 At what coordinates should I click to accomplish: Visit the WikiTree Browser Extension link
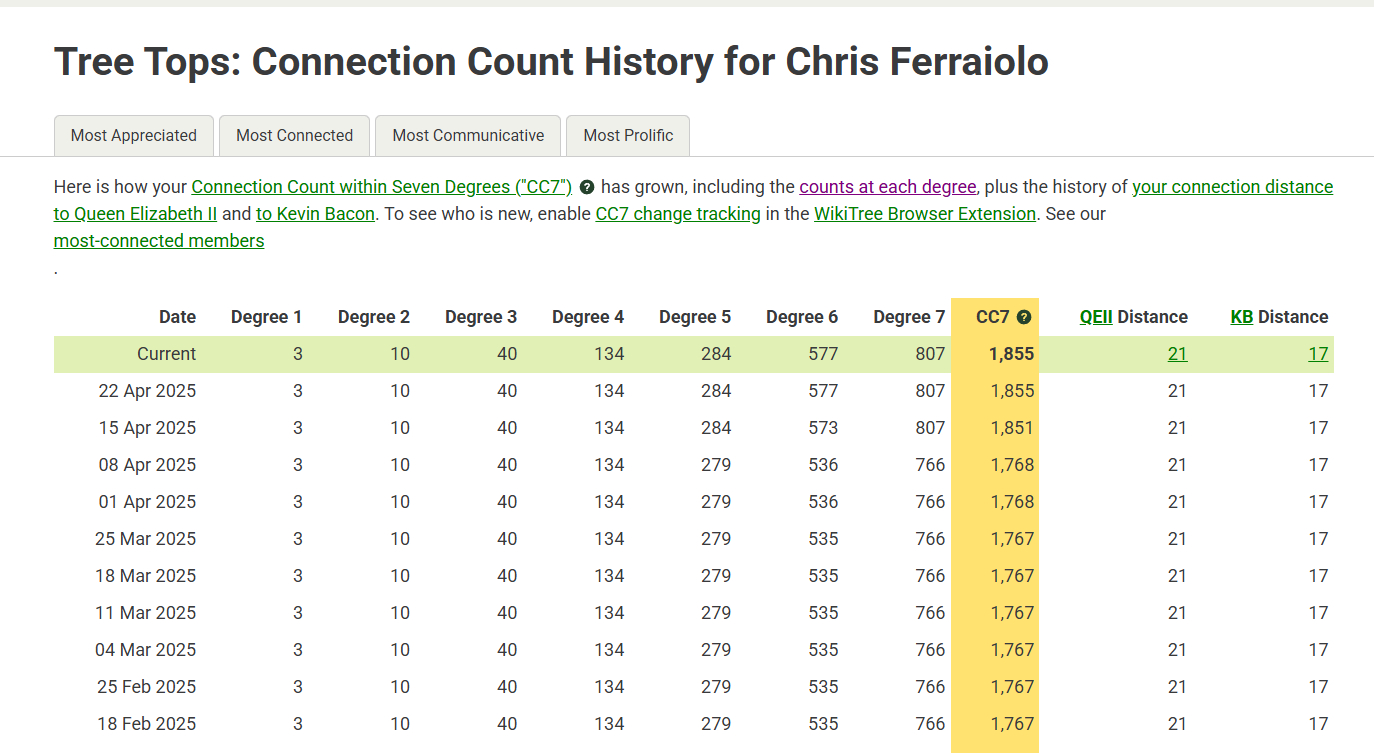(925, 214)
